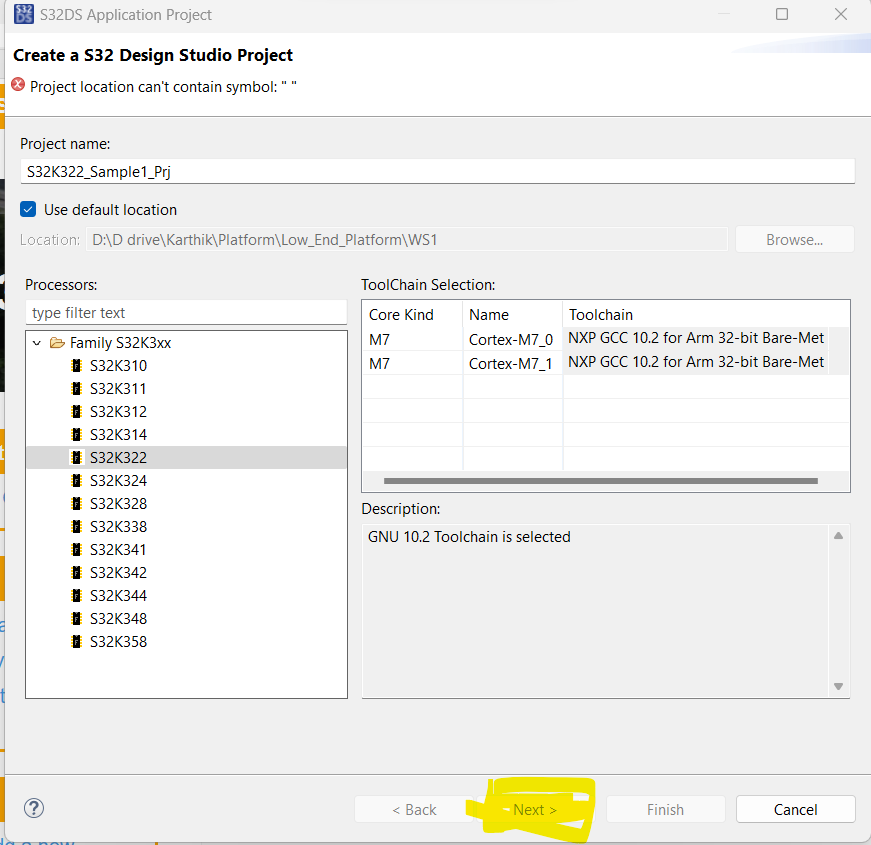Click the Family S32K3xx folder icon
Image resolution: width=871 pixels, height=845 pixels.
point(56,341)
